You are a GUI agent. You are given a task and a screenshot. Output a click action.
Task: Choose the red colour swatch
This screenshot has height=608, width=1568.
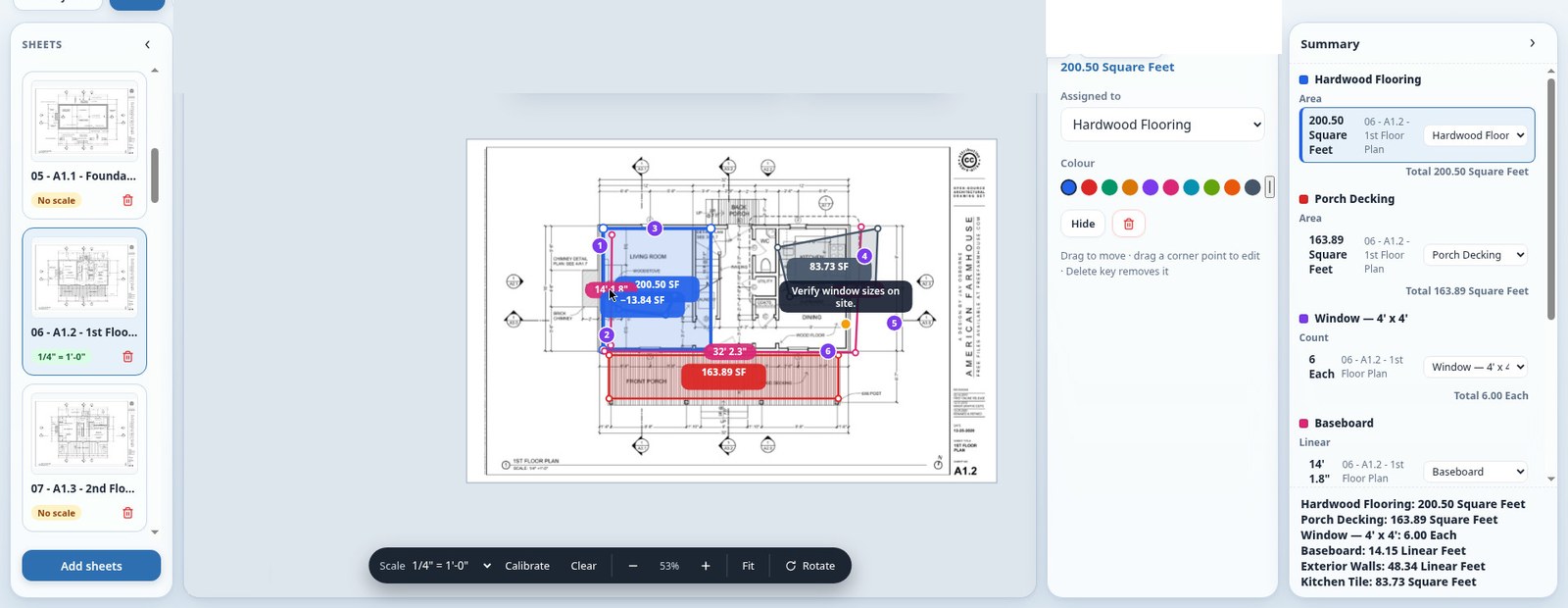click(1089, 187)
